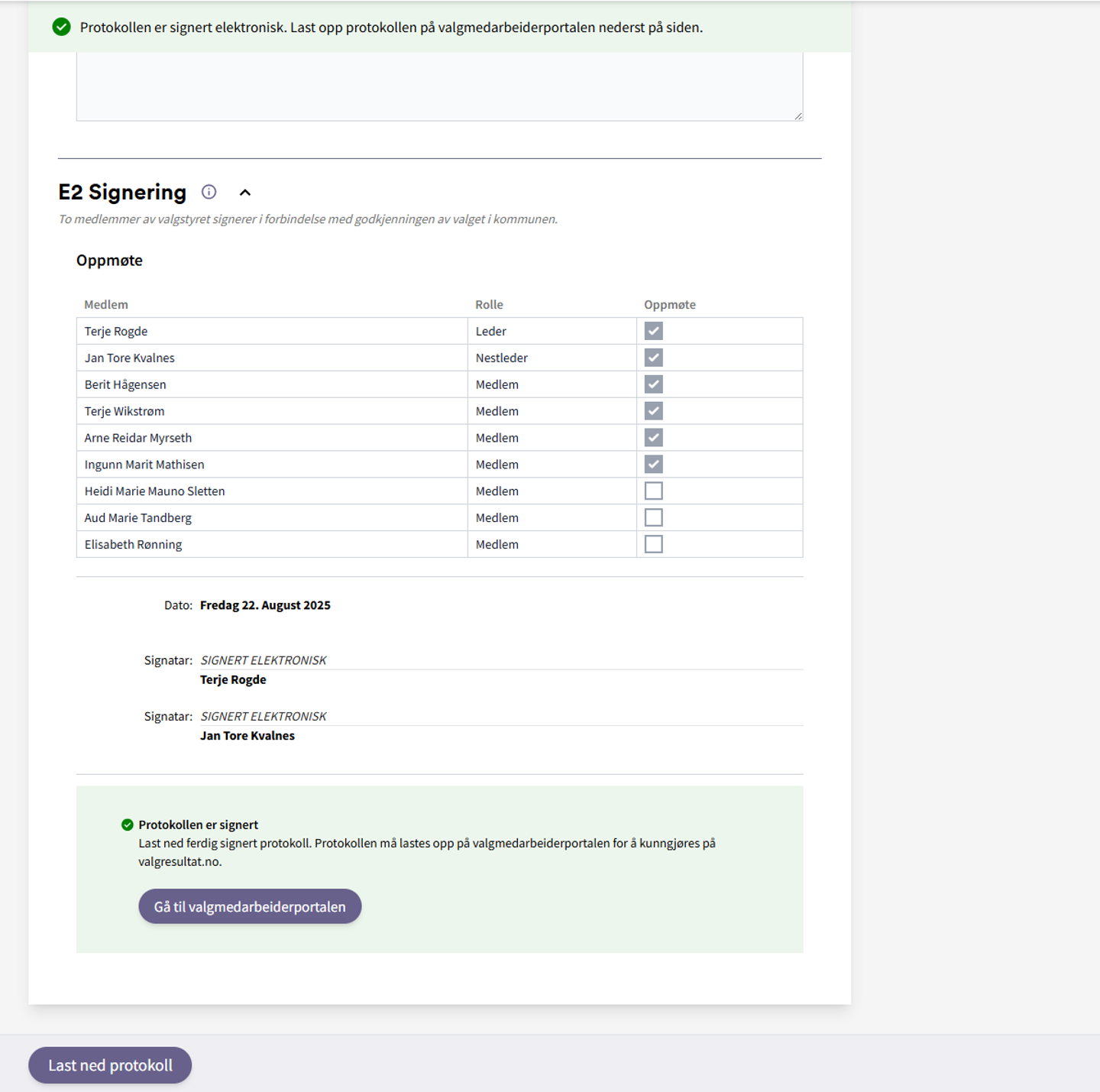The image size is (1100, 1092).
Task: Click the green checkmark in top banner
Action: click(x=61, y=28)
